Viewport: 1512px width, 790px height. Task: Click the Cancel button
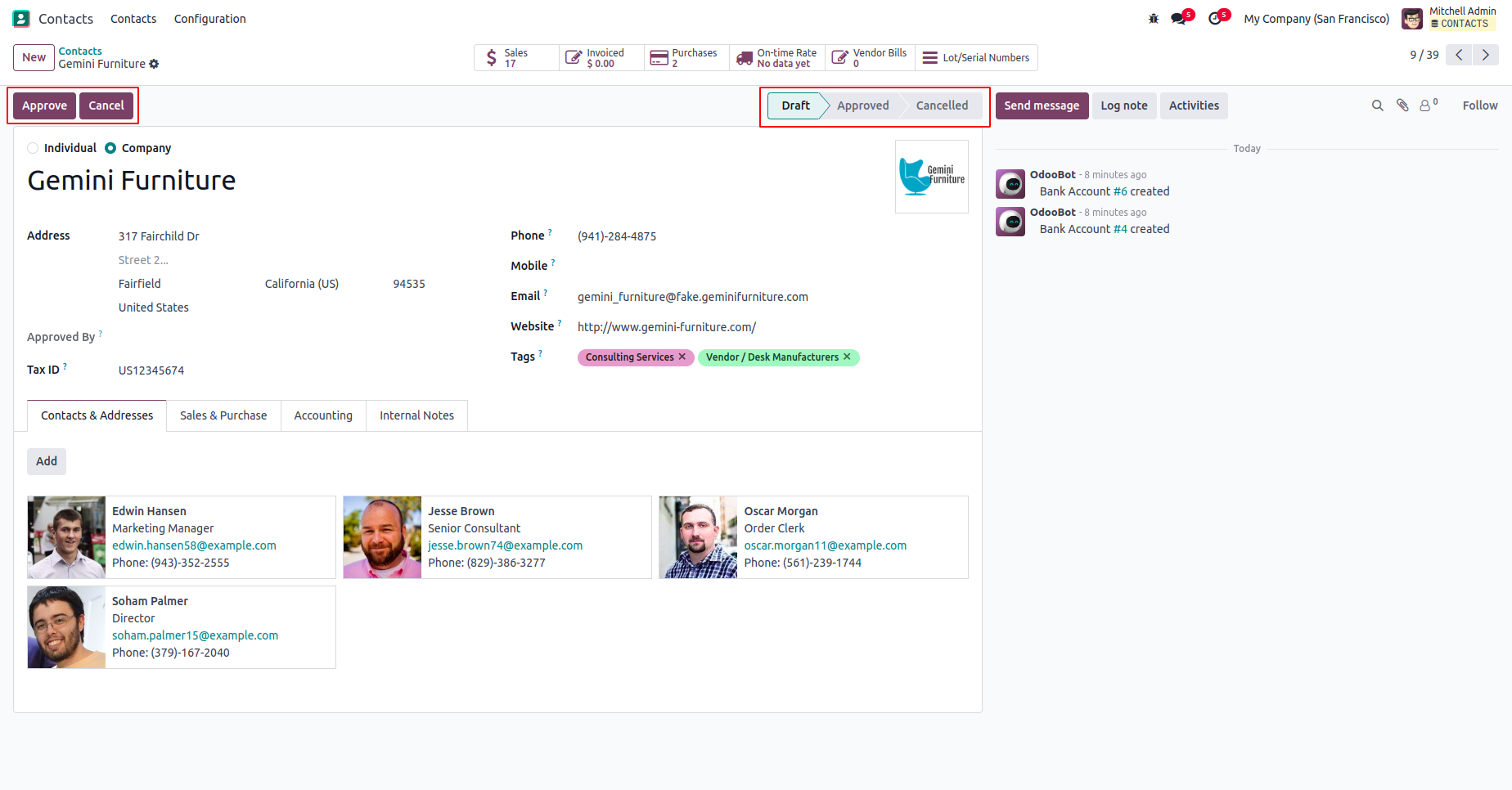[x=106, y=105]
